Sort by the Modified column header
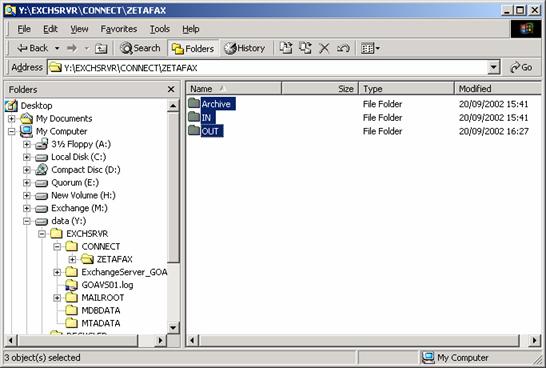 point(498,89)
